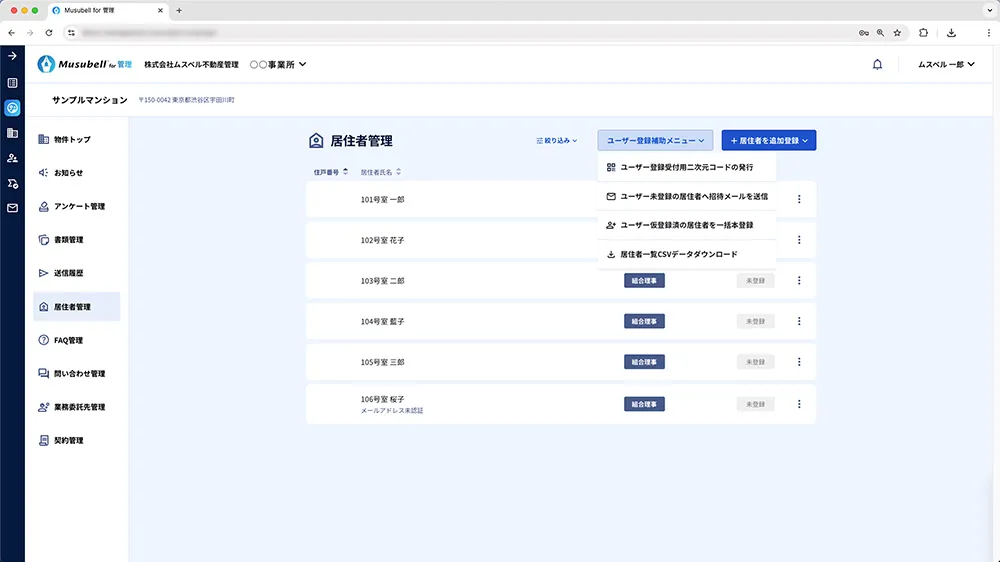Open the three-dot menu for 103号室 二郎
Screen dimensions: 1000x562
(x=799, y=280)
